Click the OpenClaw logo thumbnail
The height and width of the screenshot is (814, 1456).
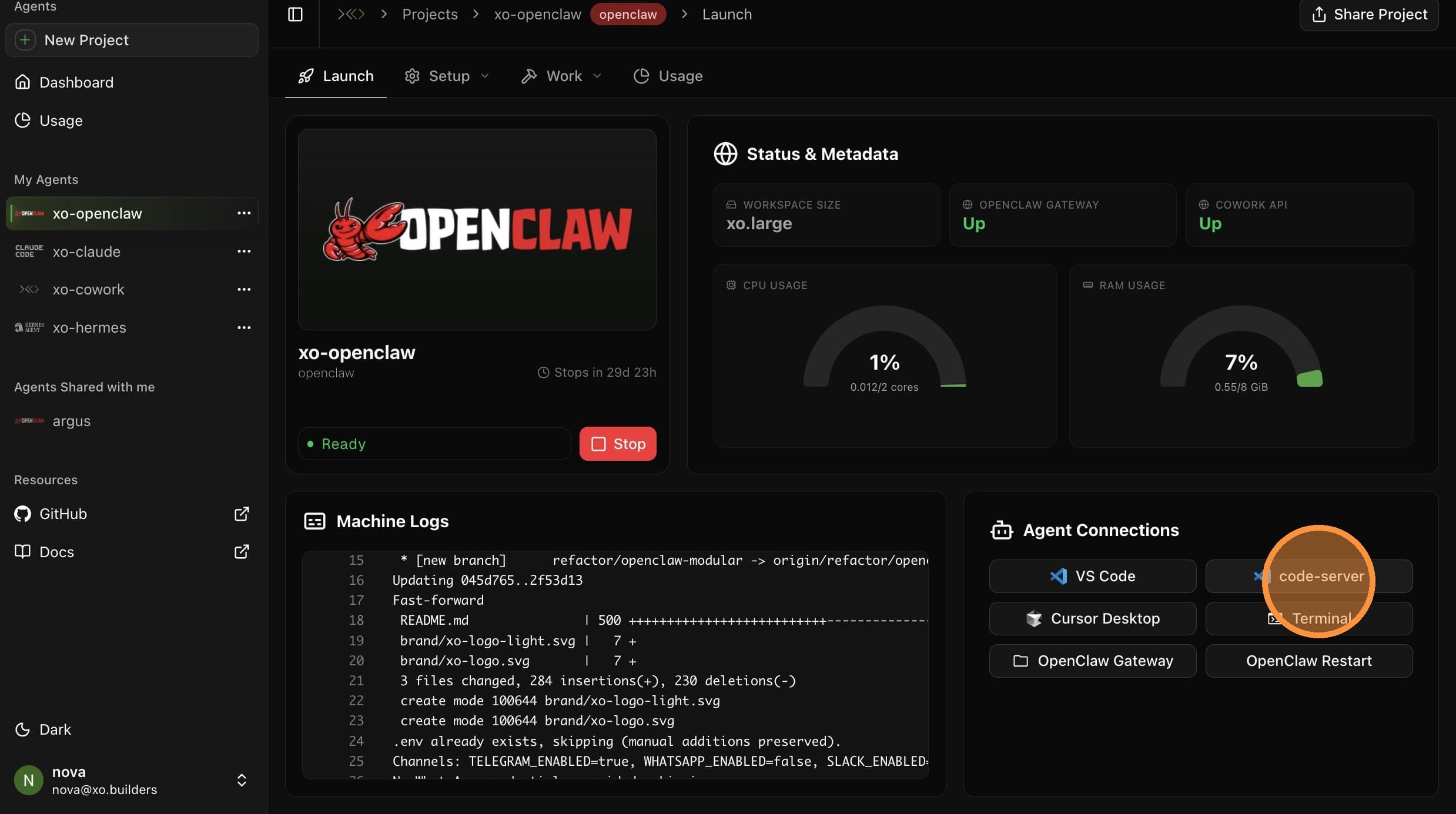[477, 229]
